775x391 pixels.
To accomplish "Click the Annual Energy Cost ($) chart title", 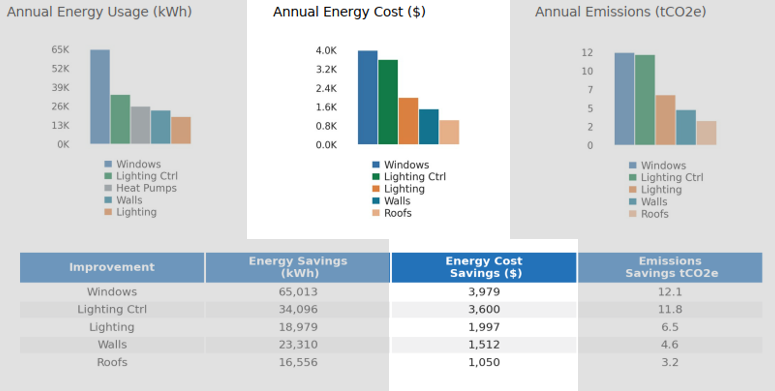I will [349, 12].
